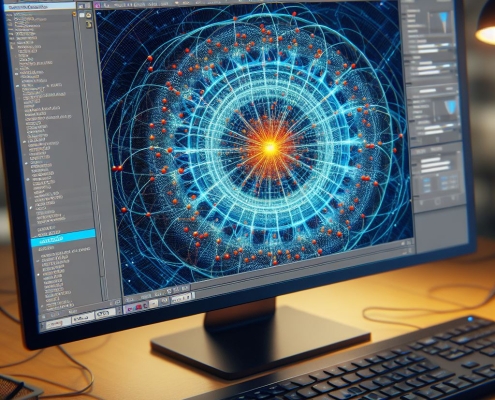Image resolution: width=495 pixels, height=400 pixels.
Task: Click the leftmost white button at the screen bottom
Action: (58, 323)
